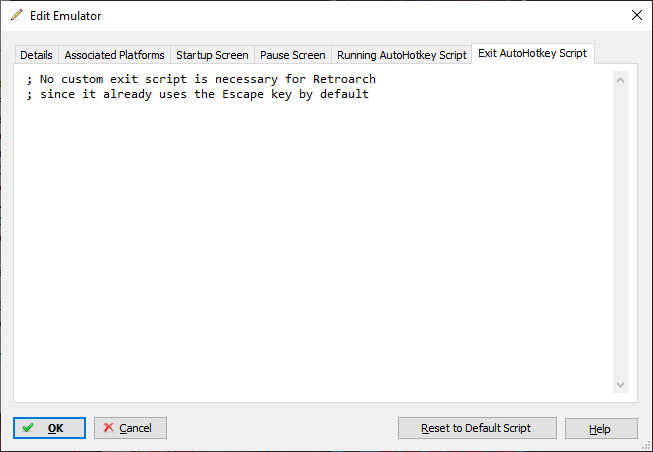Click the script scrollbar down arrow
Screen dimensions: 653x452
click(621, 385)
